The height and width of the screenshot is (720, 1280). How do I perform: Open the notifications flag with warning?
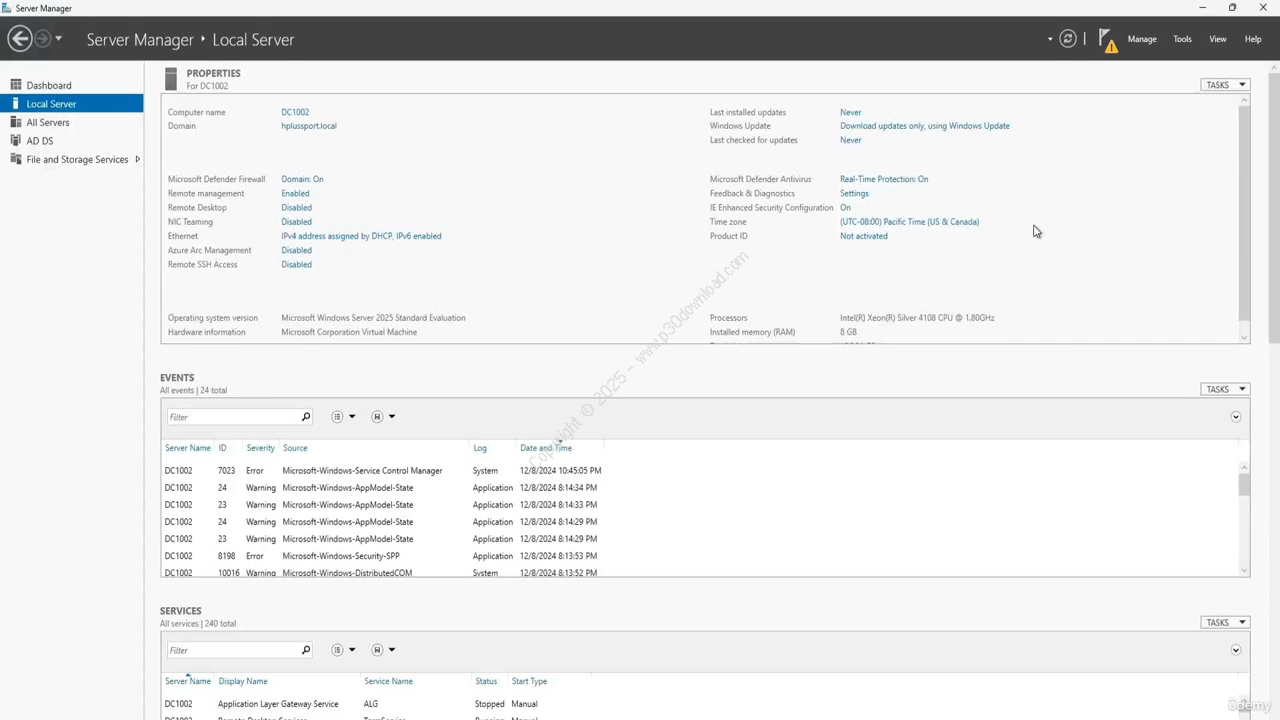1107,40
